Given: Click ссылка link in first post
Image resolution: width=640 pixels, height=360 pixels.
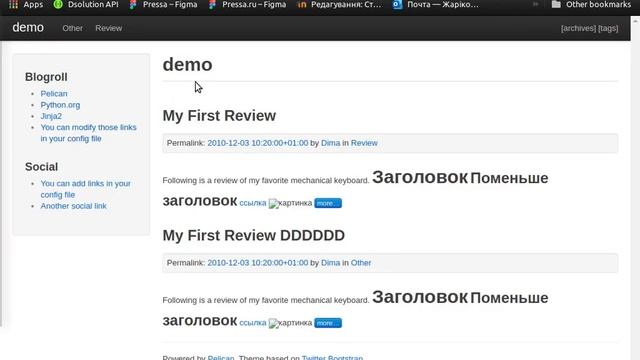Looking at the screenshot, I should click(253, 203).
